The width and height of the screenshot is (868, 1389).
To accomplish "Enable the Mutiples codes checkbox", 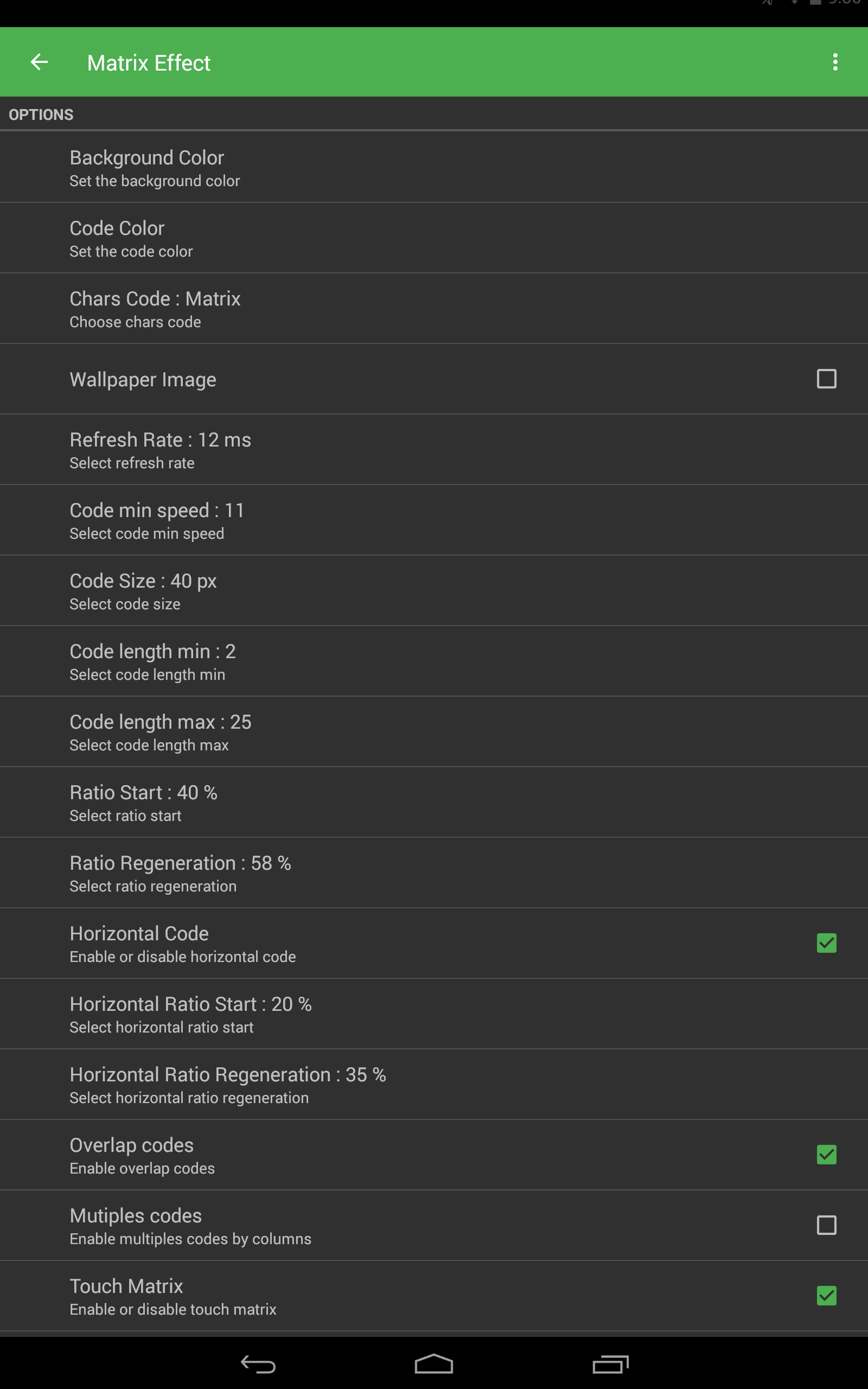I will tap(826, 1225).
